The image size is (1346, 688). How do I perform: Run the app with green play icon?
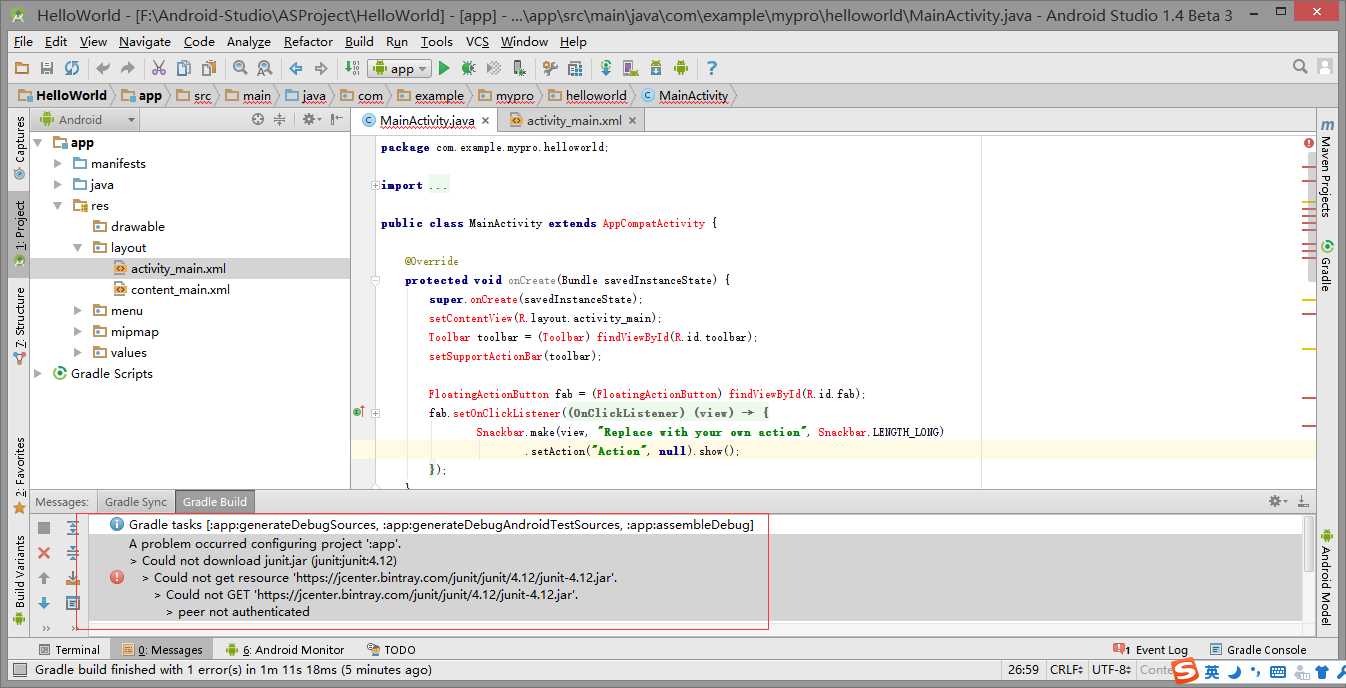pyautogui.click(x=444, y=68)
